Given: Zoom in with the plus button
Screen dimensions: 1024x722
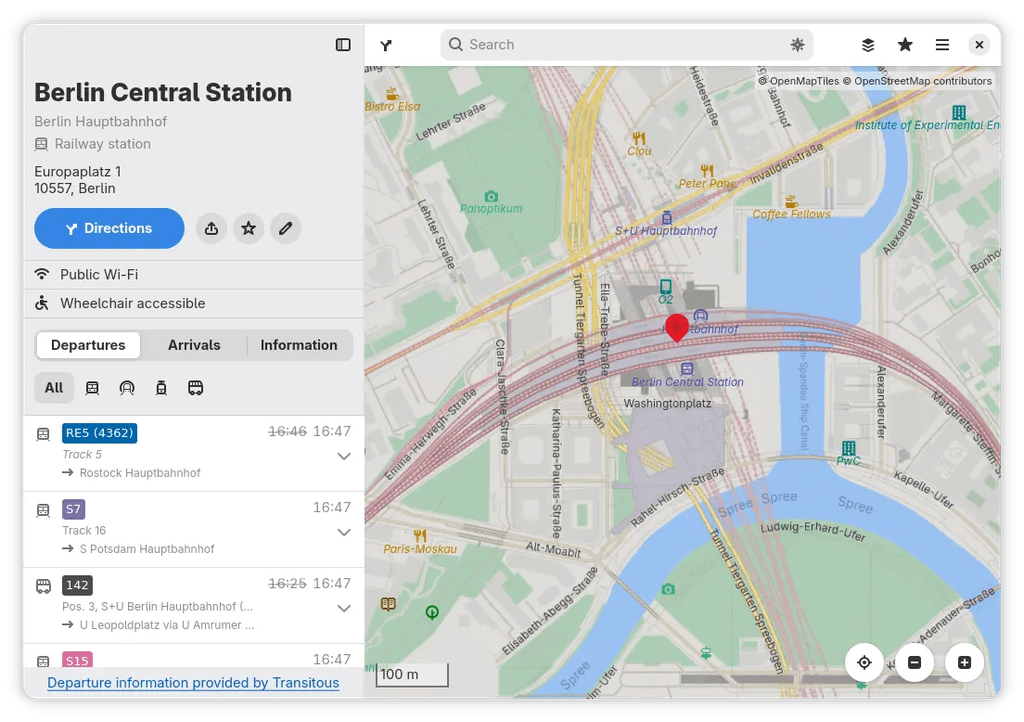Looking at the screenshot, I should pyautogui.click(x=964, y=663).
